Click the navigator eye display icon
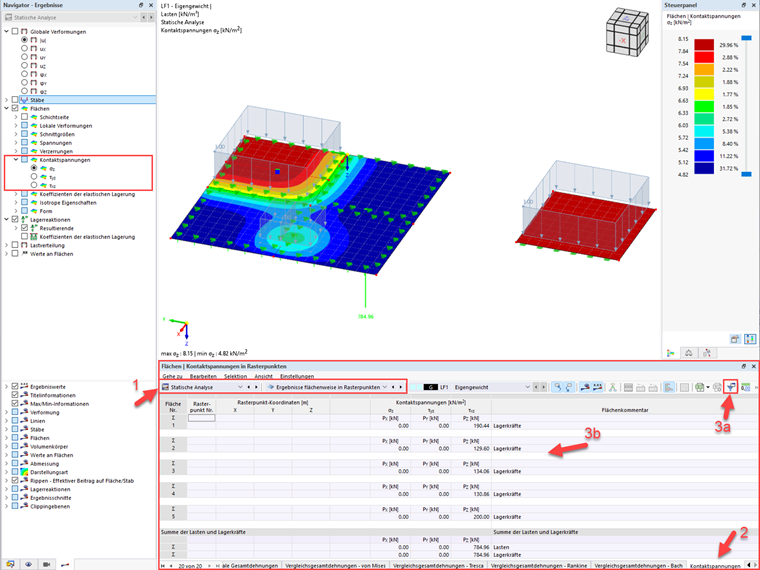Image resolution: width=760 pixels, height=570 pixels. (x=29, y=564)
